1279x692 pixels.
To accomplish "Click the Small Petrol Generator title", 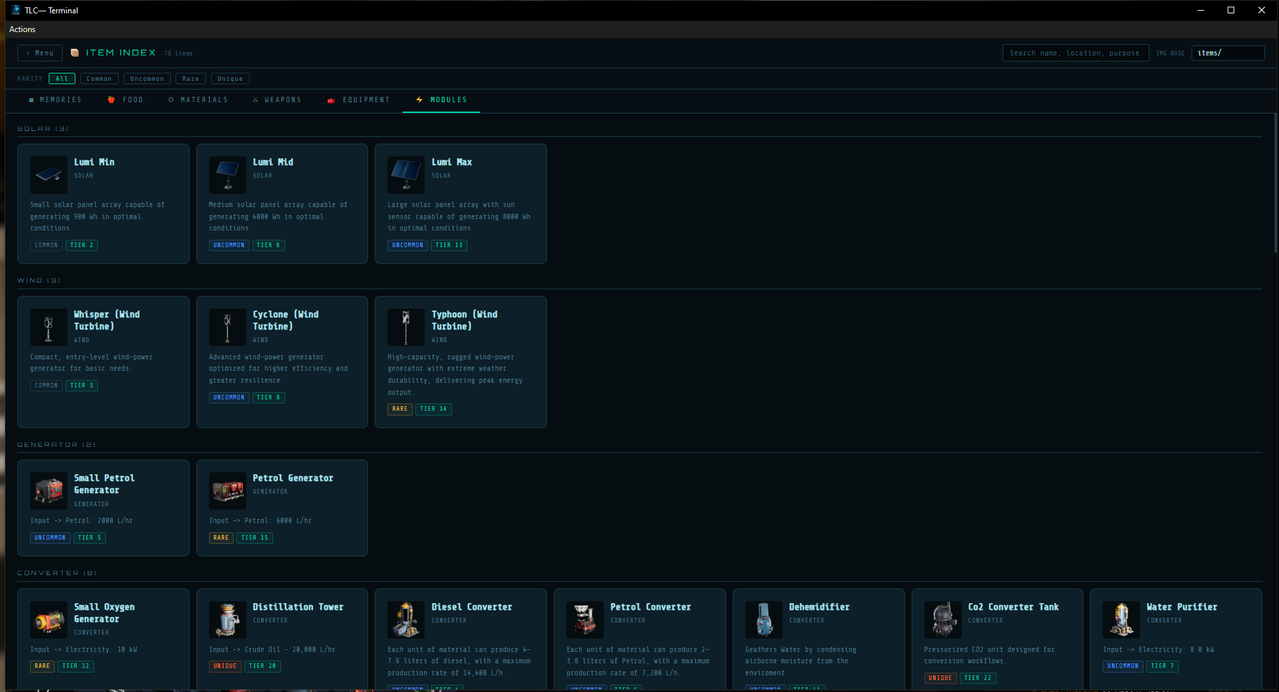I will point(104,484).
